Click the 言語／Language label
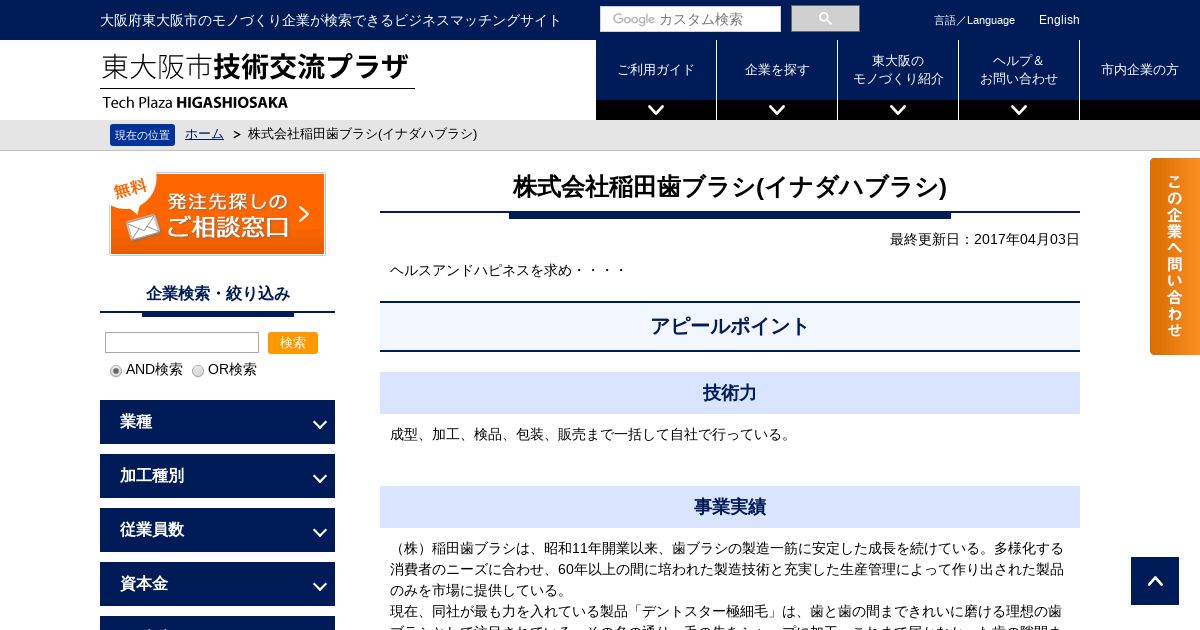 [974, 20]
